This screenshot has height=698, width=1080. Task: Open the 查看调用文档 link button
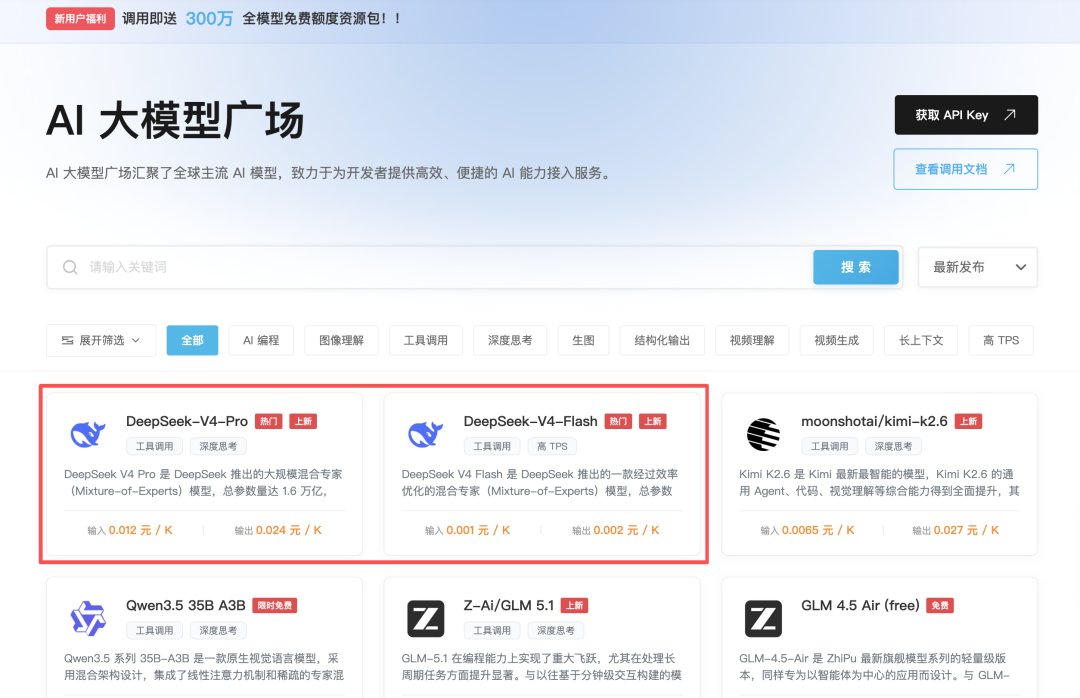(x=966, y=169)
